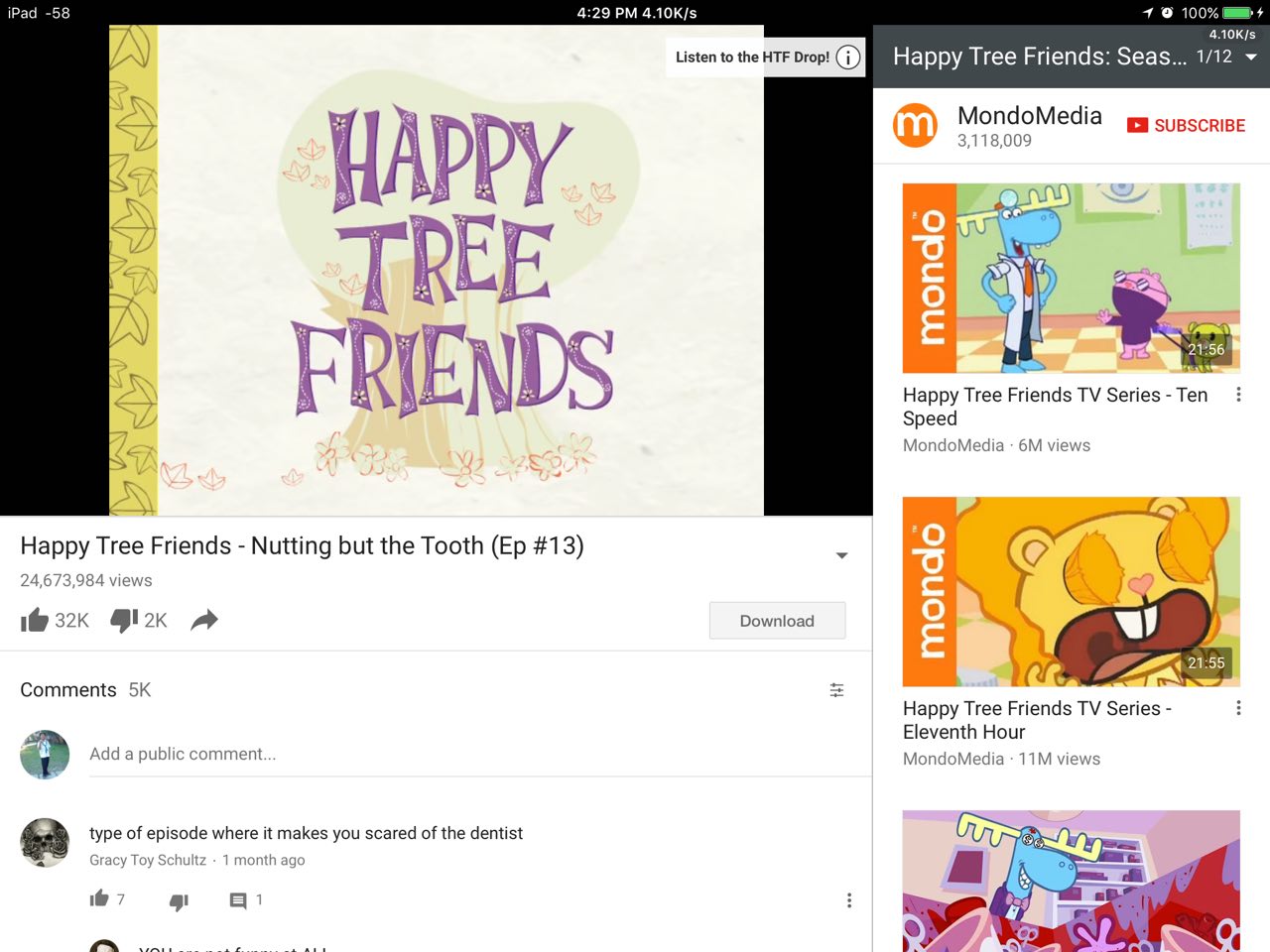
Task: Tap the 'Comments 5K' header
Action: [x=85, y=690]
